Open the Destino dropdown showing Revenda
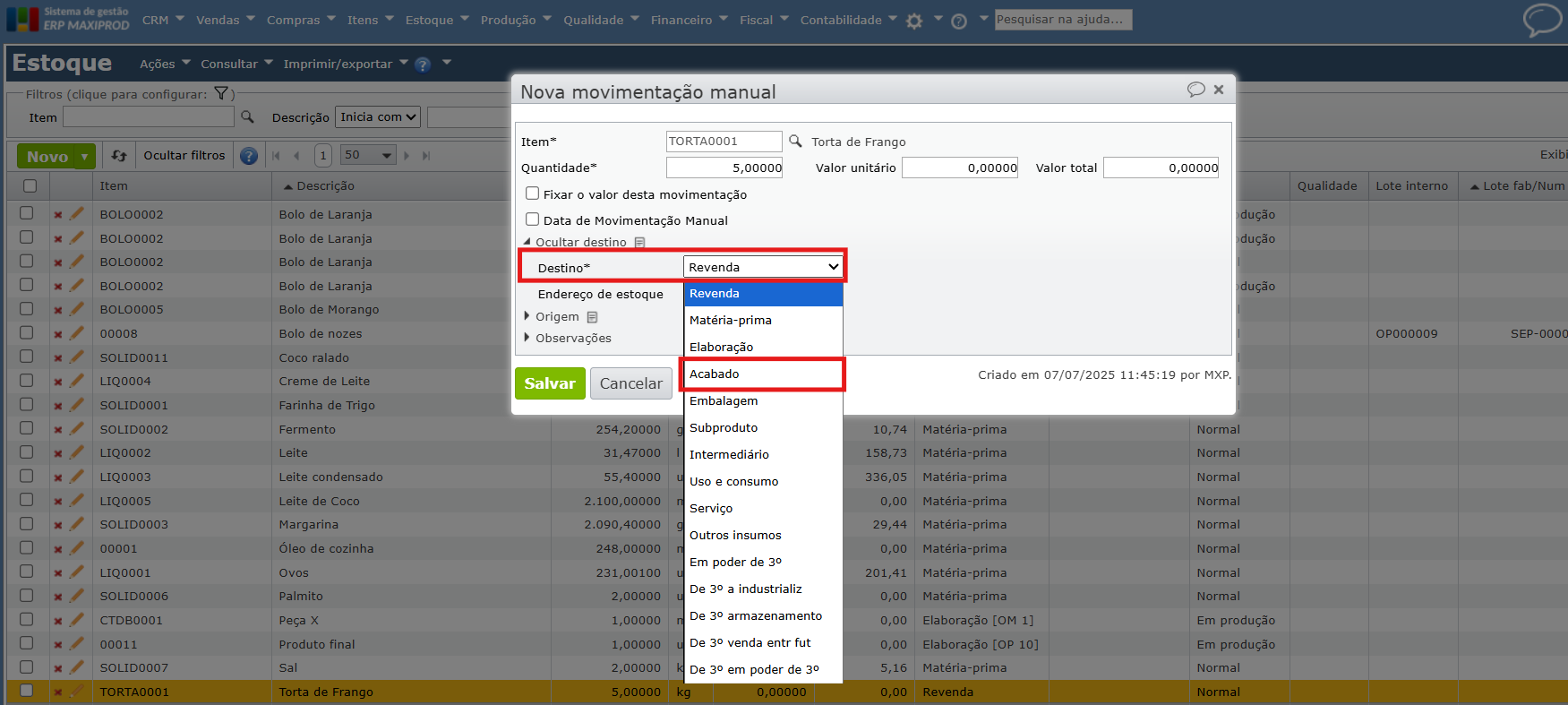Image resolution: width=1568 pixels, height=705 pixels. click(763, 267)
